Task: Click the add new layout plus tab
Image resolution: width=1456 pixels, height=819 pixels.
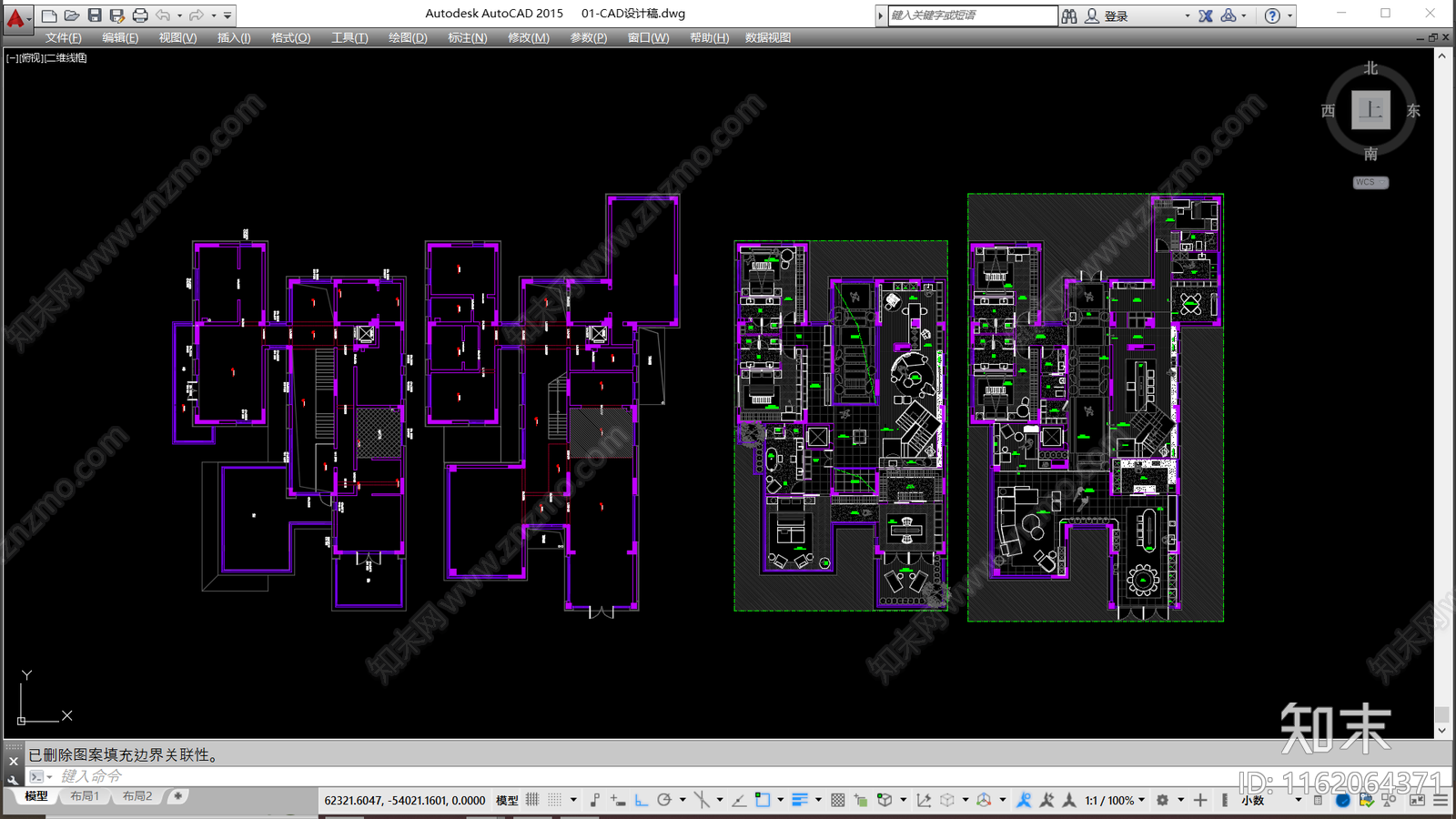Action: 177,796
